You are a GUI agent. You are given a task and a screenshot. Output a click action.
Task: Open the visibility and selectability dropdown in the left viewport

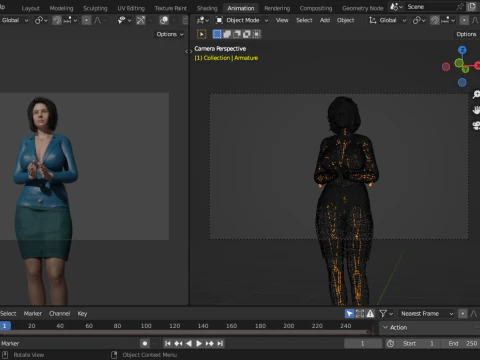(124, 20)
